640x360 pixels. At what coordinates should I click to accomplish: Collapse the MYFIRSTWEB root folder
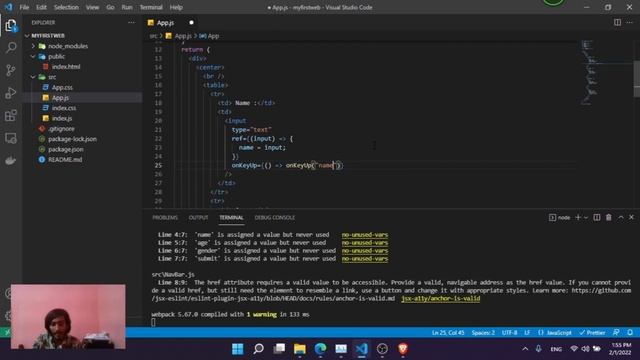[48, 36]
